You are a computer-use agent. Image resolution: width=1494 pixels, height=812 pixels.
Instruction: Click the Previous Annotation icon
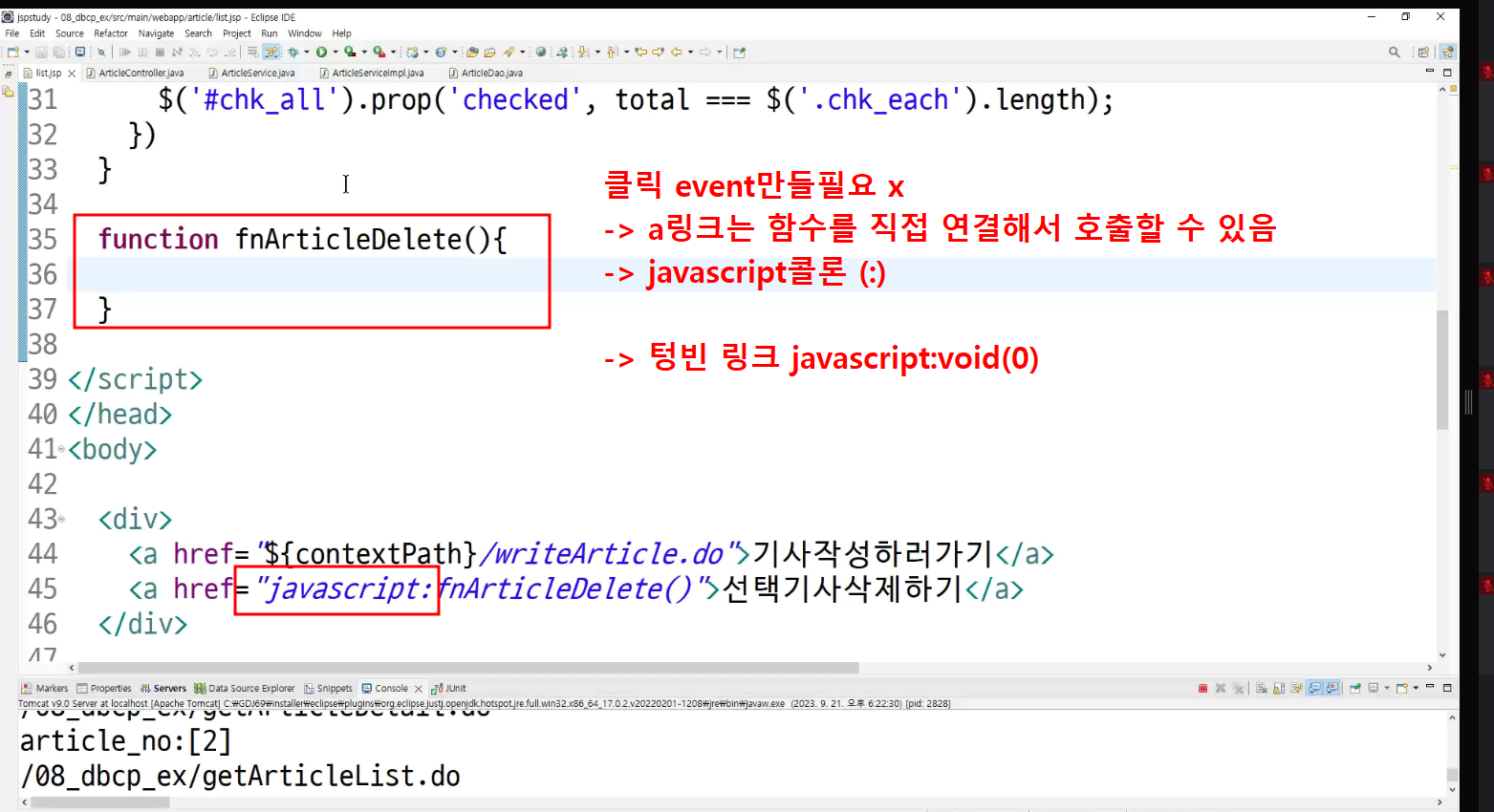pos(612,53)
